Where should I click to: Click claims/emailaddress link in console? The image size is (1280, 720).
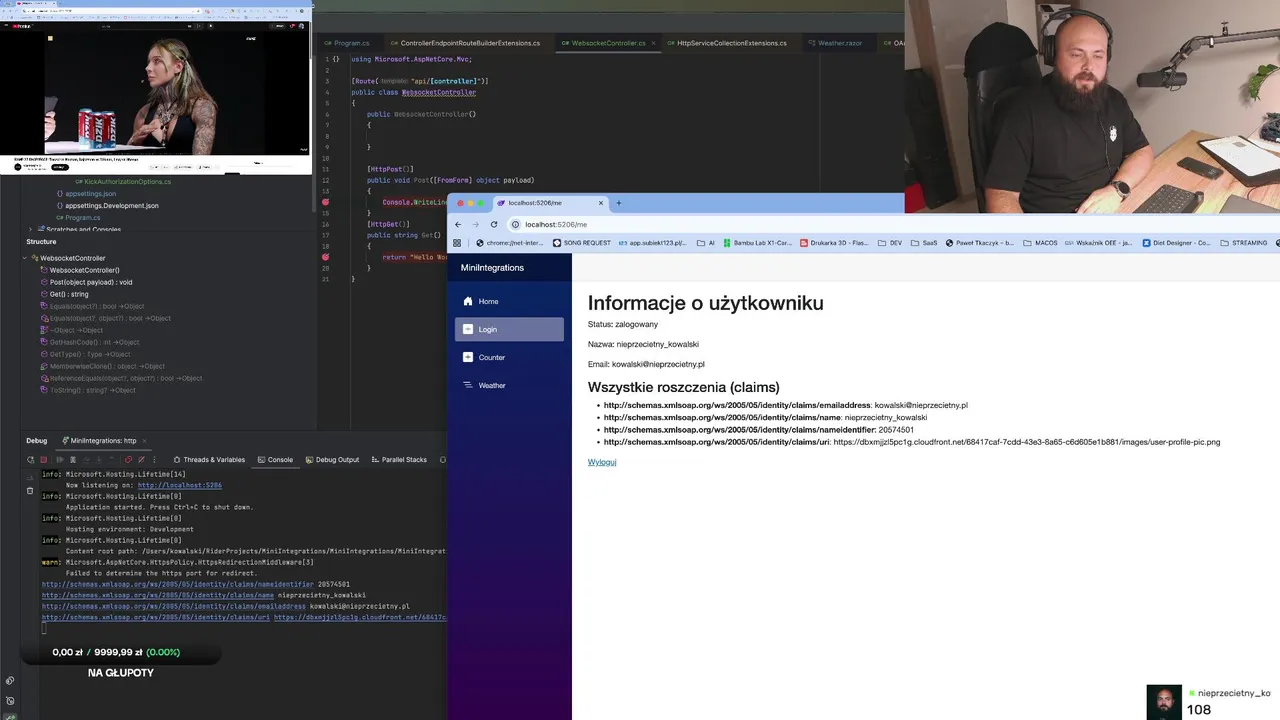(x=174, y=606)
